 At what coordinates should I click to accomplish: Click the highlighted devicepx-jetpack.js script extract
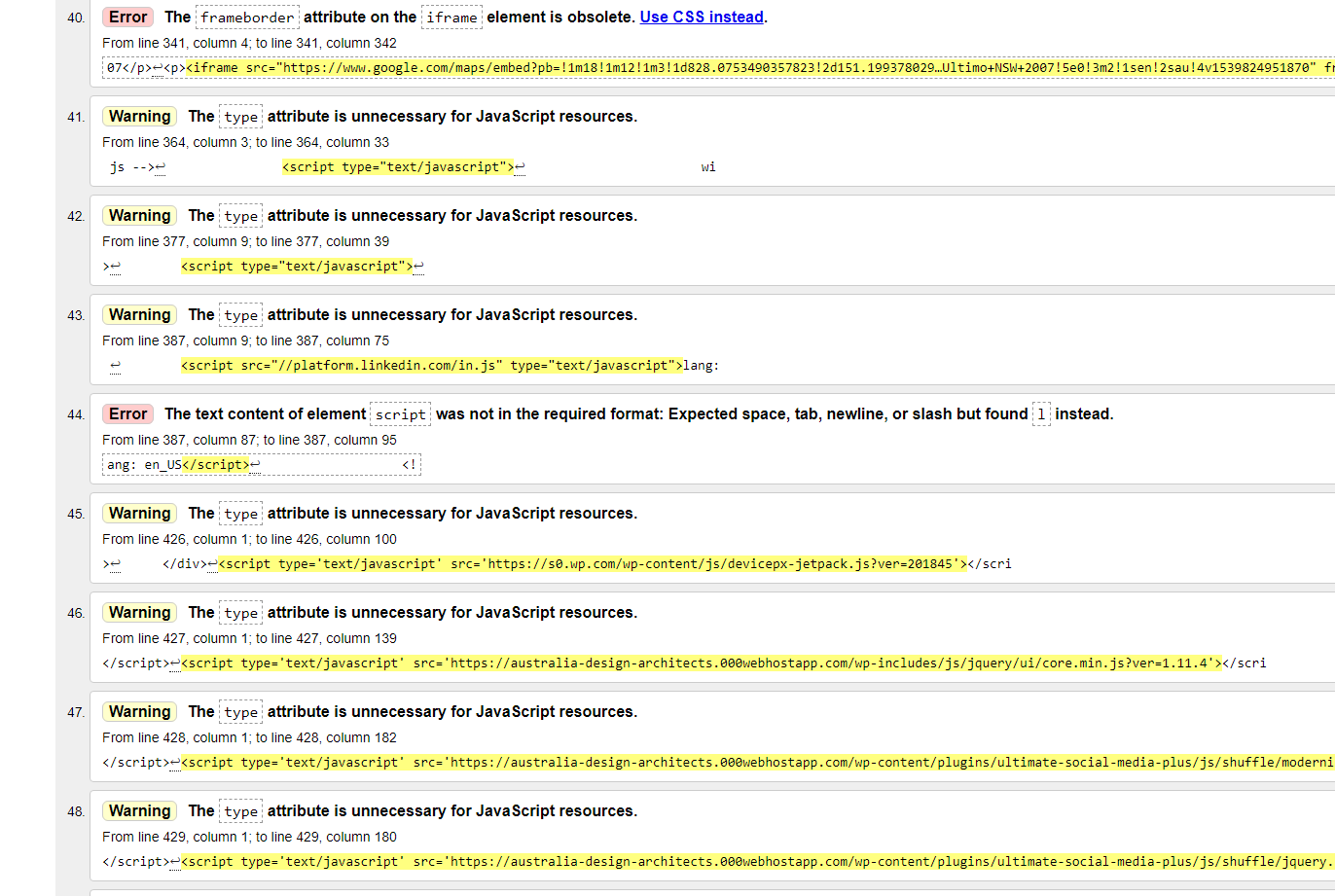pyautogui.click(x=593, y=564)
